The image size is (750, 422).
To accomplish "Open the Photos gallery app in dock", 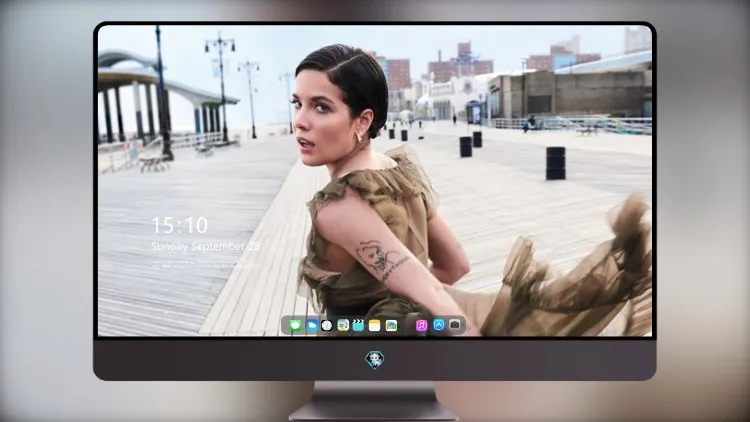I will 391,326.
